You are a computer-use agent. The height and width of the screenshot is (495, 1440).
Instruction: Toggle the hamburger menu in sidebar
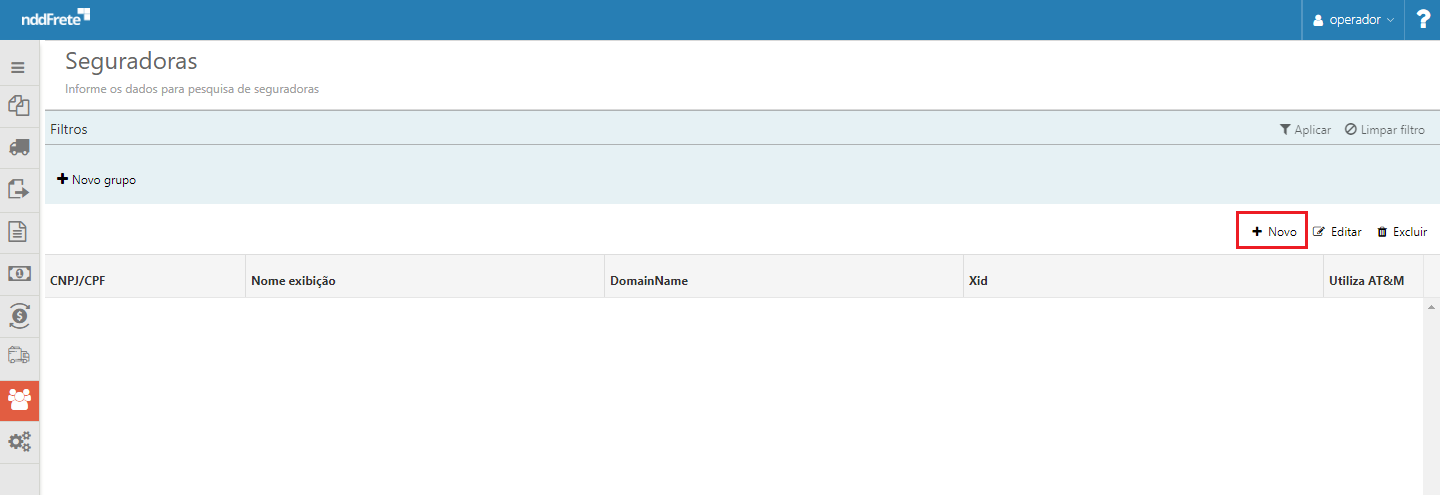click(18, 68)
